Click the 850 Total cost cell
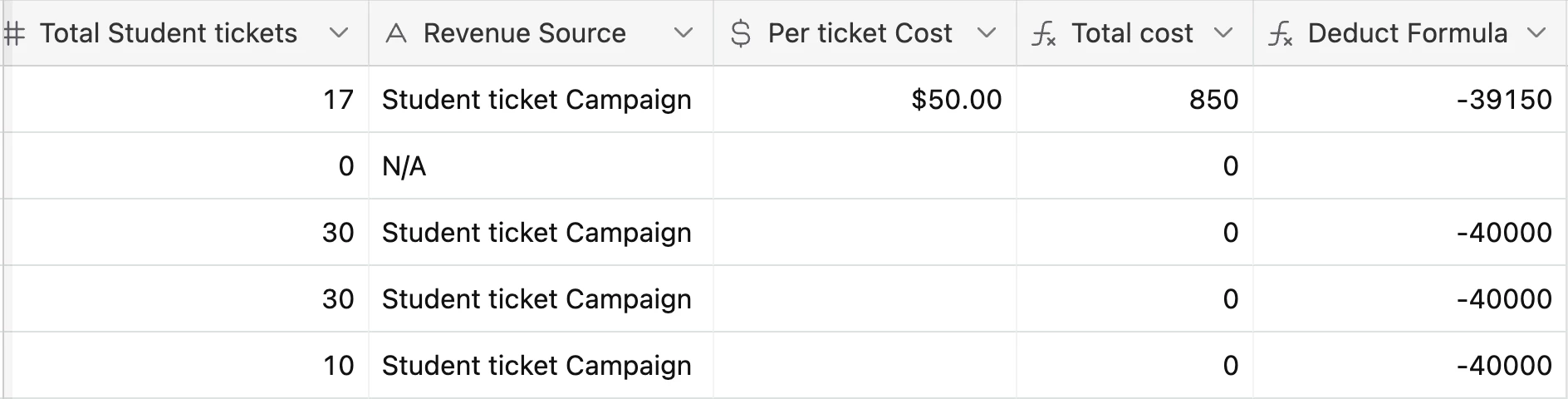This screenshot has width=1568, height=399. coord(1134,100)
